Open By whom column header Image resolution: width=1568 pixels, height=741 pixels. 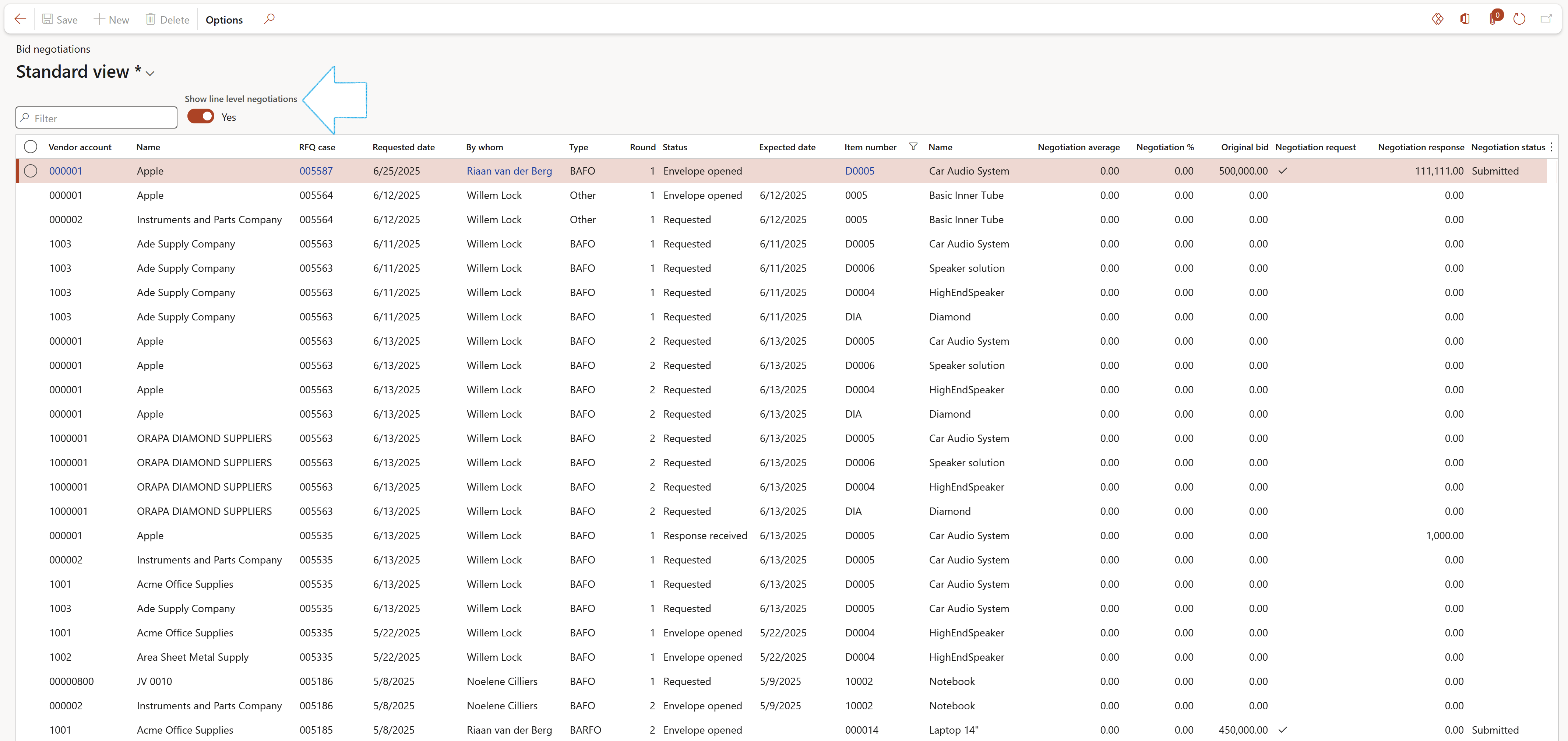tap(485, 147)
